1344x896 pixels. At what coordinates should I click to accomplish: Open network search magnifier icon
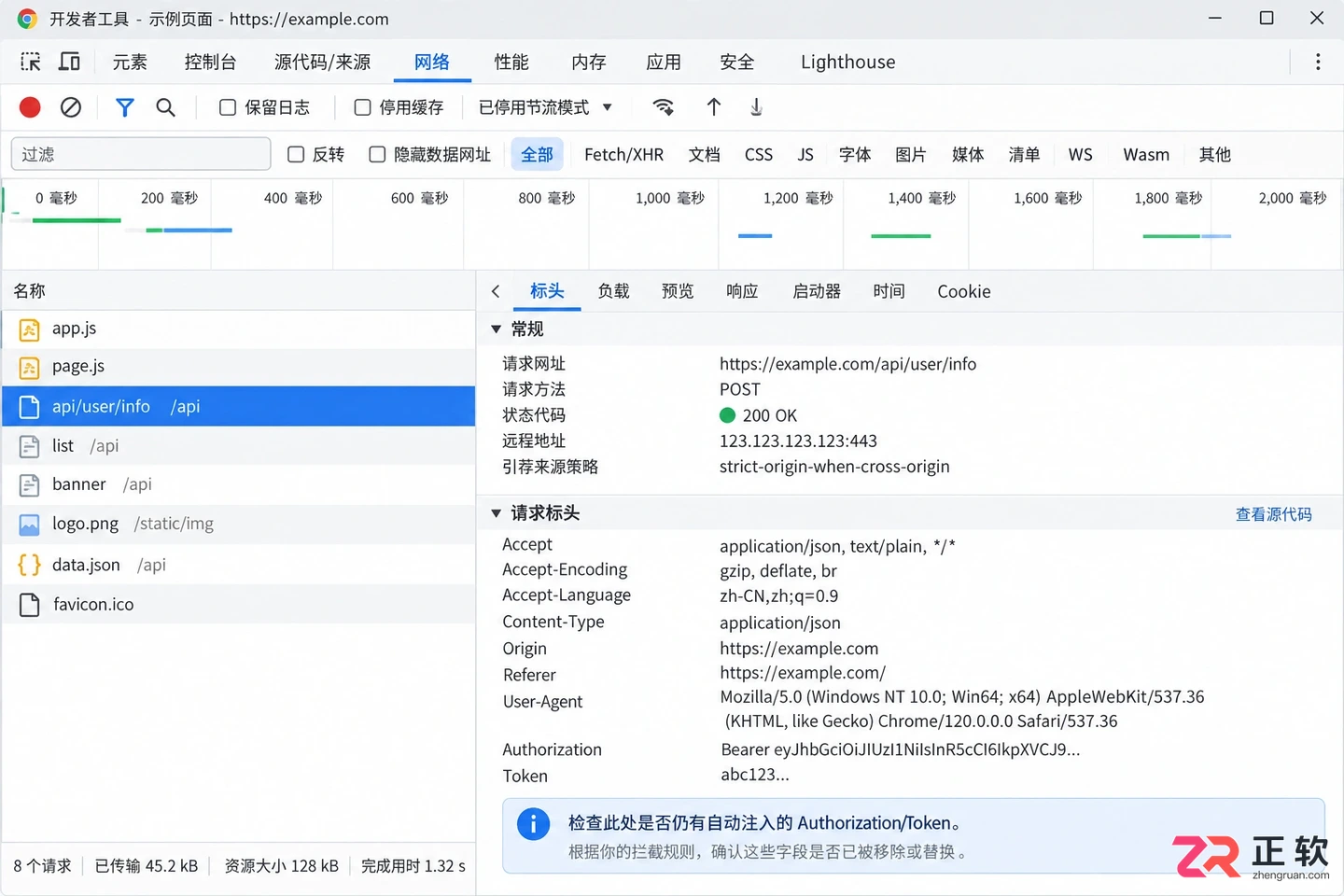pyautogui.click(x=165, y=107)
